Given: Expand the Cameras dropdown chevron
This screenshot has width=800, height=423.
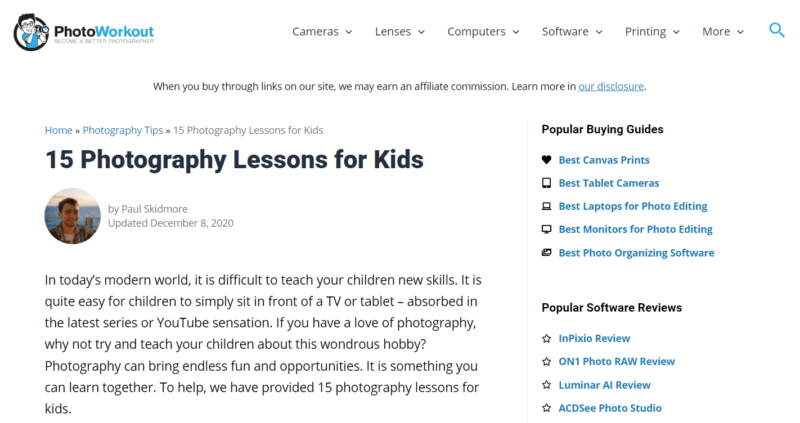Looking at the screenshot, I should tap(349, 32).
